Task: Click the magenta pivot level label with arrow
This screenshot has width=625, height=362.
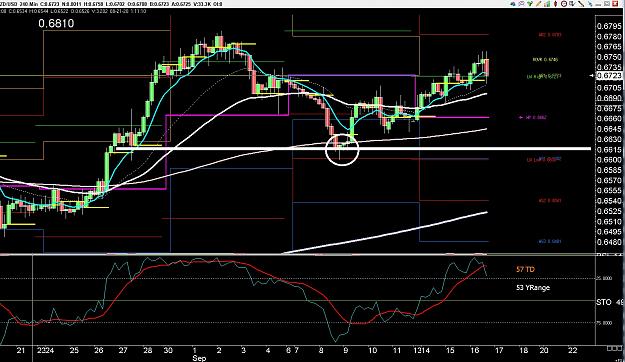Action: click(533, 118)
